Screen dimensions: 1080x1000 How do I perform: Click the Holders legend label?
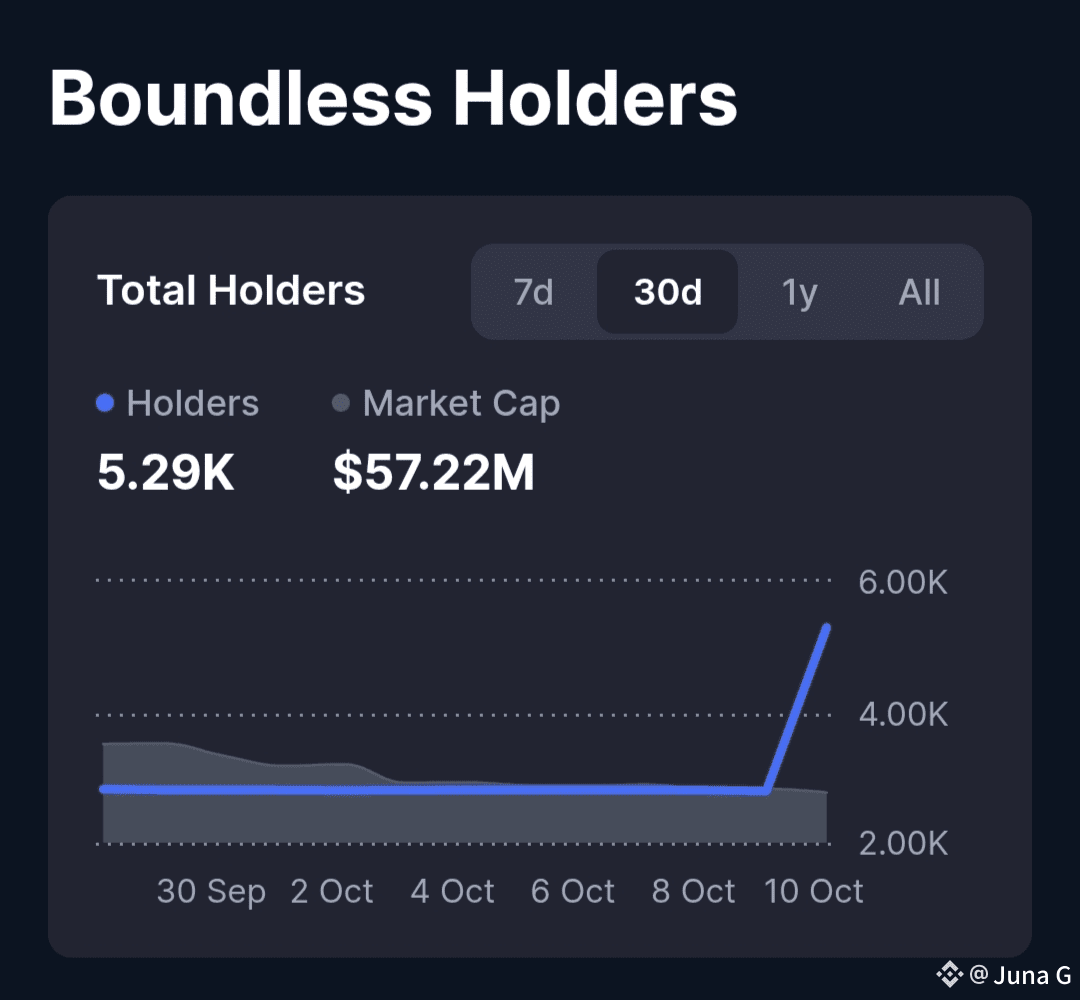(x=192, y=404)
